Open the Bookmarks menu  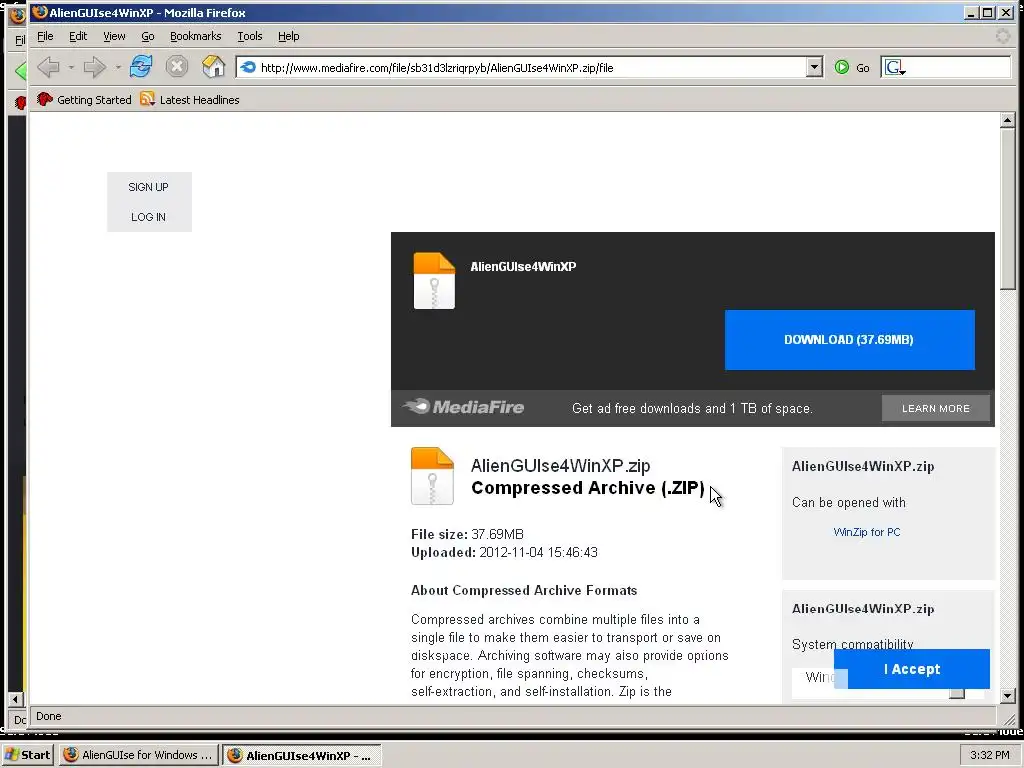point(195,36)
